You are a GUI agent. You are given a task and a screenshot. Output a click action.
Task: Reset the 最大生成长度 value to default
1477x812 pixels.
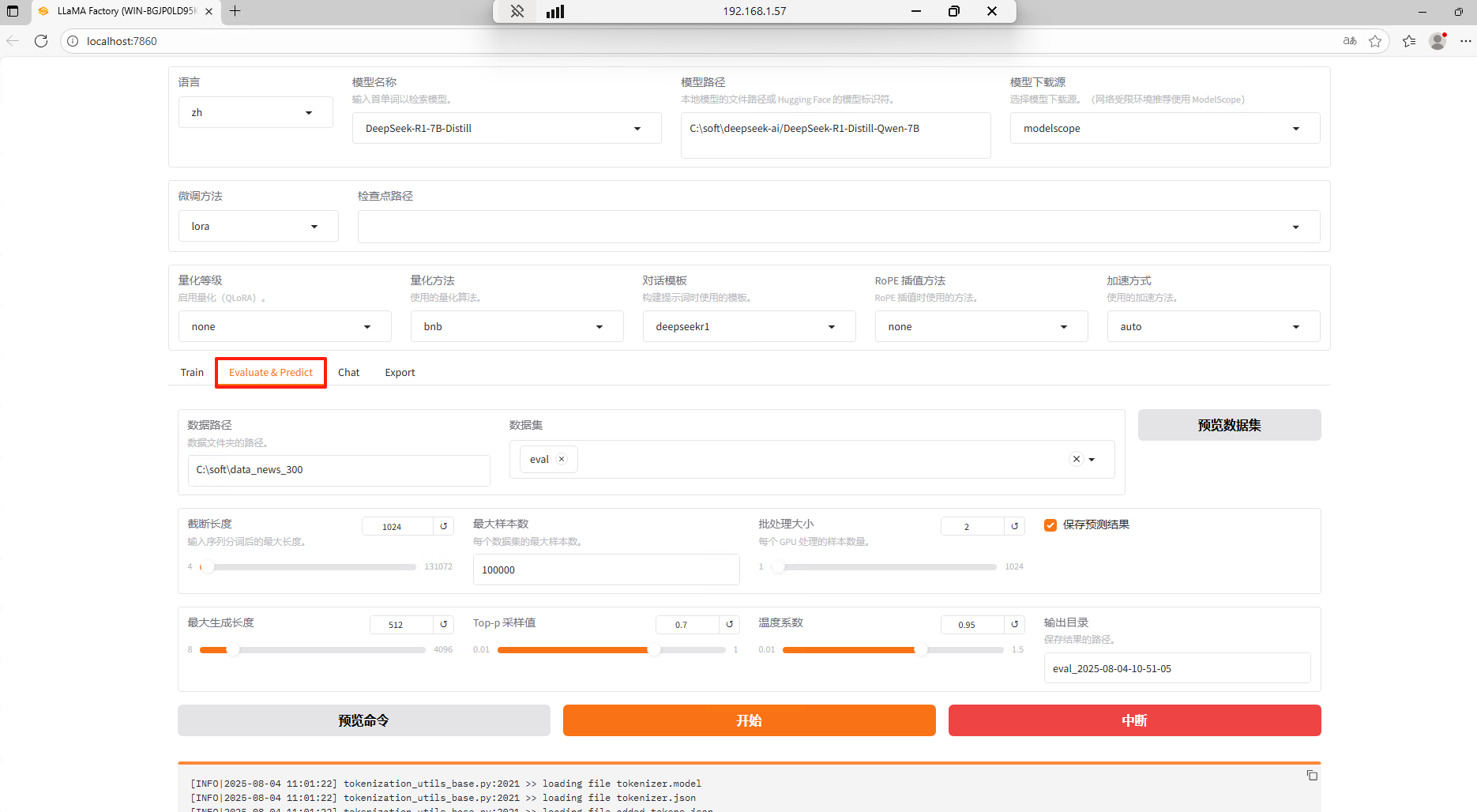point(444,625)
